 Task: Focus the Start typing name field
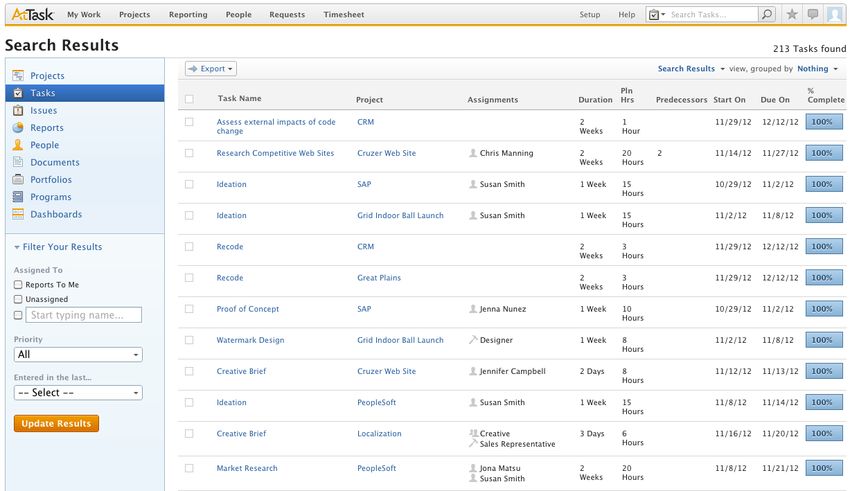pyautogui.click(x=83, y=315)
